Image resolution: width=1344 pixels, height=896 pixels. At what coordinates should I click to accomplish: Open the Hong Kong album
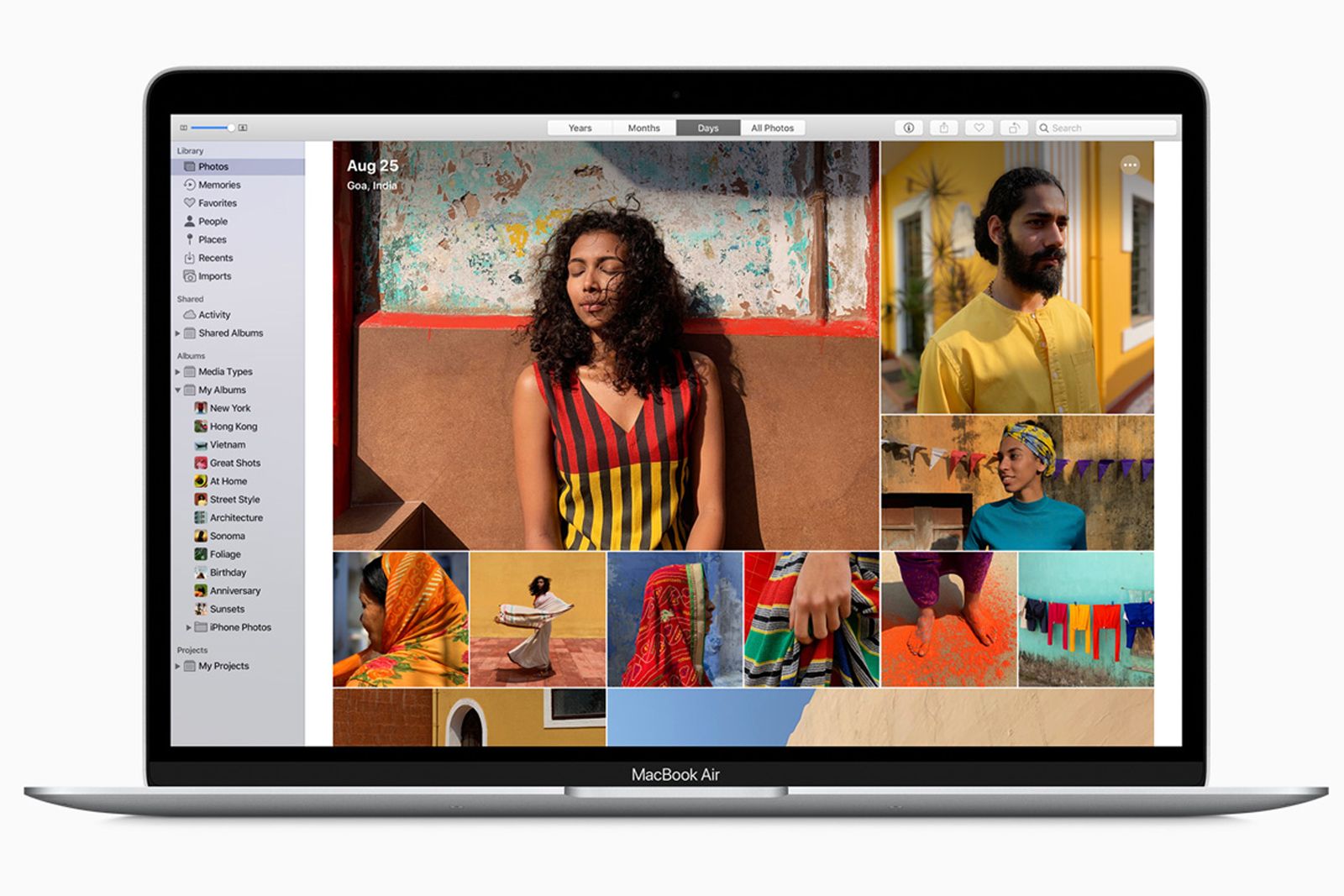click(x=233, y=427)
